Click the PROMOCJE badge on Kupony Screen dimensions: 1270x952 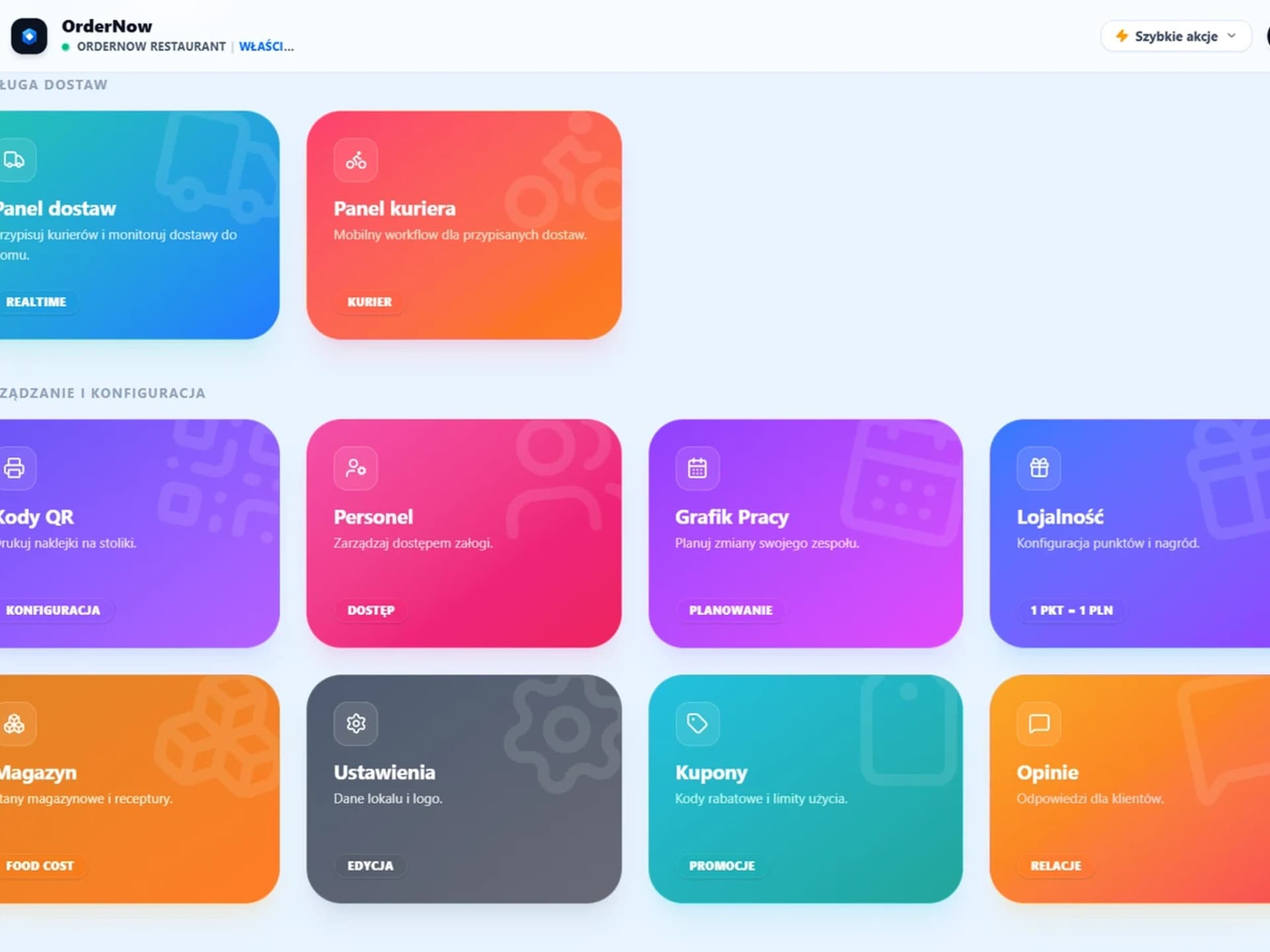point(722,866)
